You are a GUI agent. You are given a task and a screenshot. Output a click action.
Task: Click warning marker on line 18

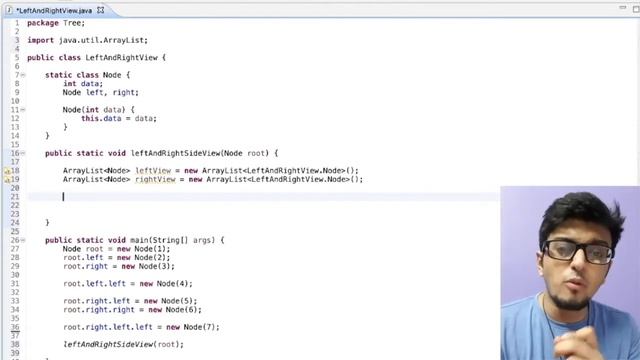pyautogui.click(x=7, y=171)
